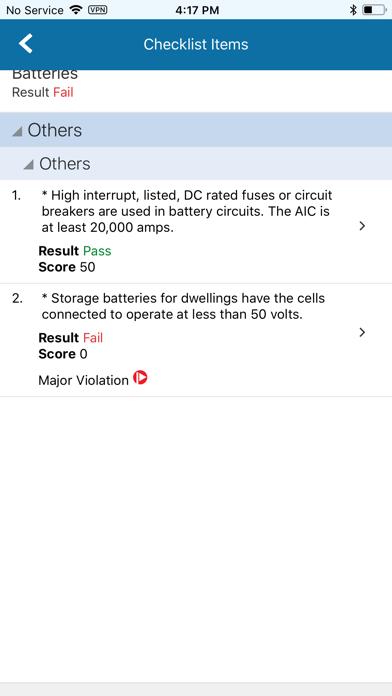Image resolution: width=392 pixels, height=696 pixels.
Task: Tap the nested Others subsection label
Action: click(x=65, y=164)
